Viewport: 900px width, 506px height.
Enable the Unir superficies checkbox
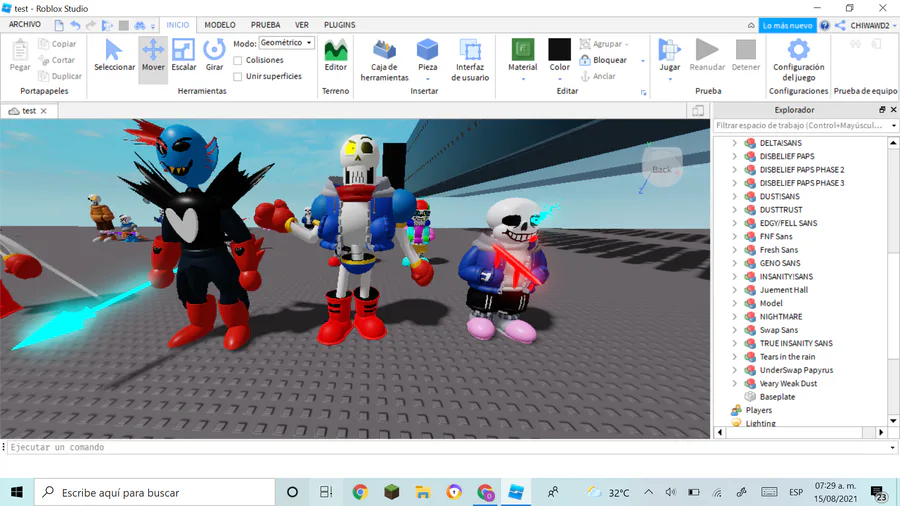[238, 76]
